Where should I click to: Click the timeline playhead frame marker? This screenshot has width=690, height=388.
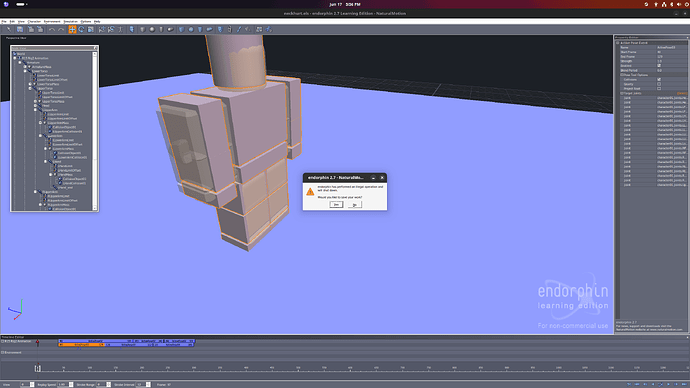(38, 368)
